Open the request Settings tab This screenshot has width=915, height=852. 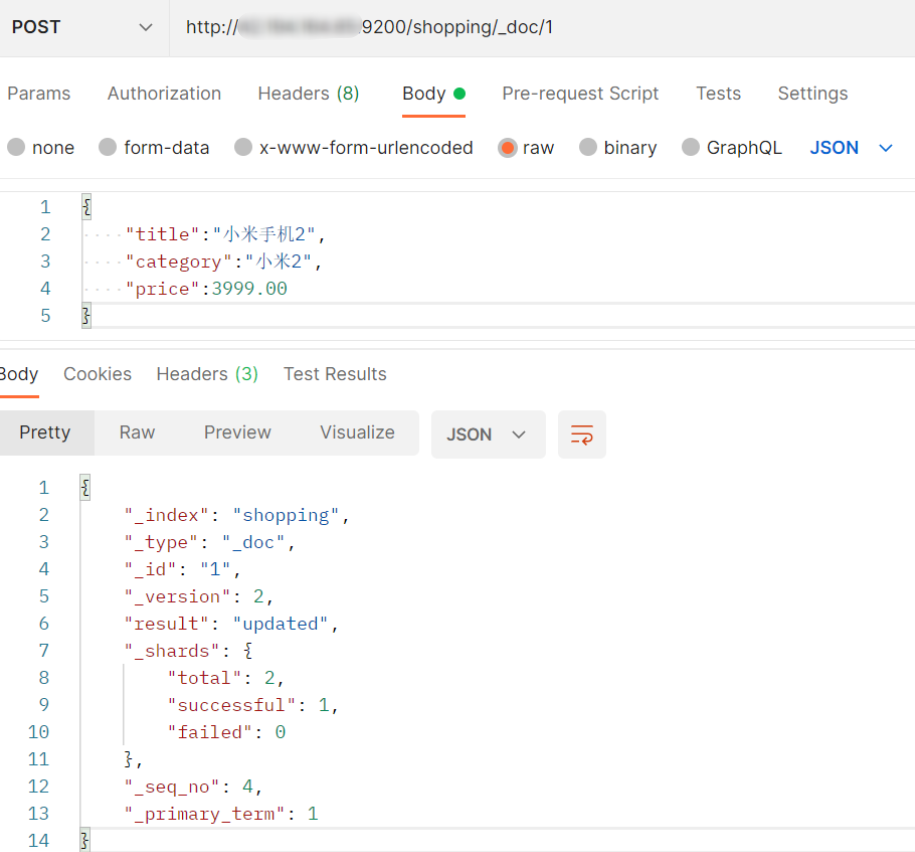pos(812,94)
